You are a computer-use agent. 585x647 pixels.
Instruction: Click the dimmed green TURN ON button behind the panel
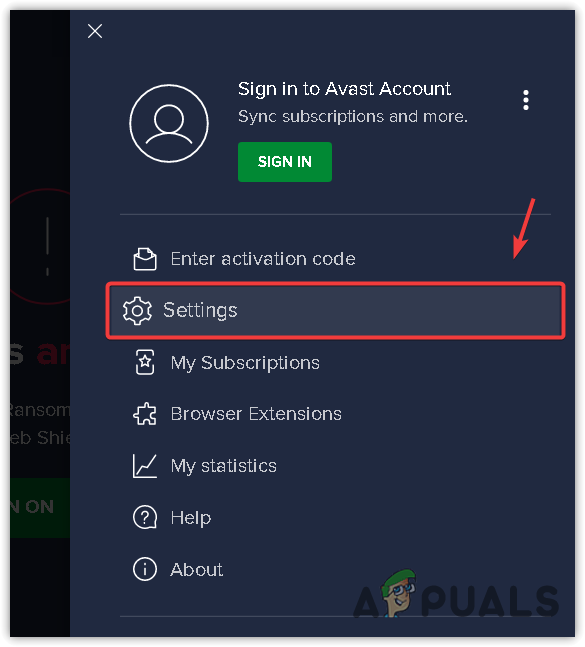[x=40, y=507]
